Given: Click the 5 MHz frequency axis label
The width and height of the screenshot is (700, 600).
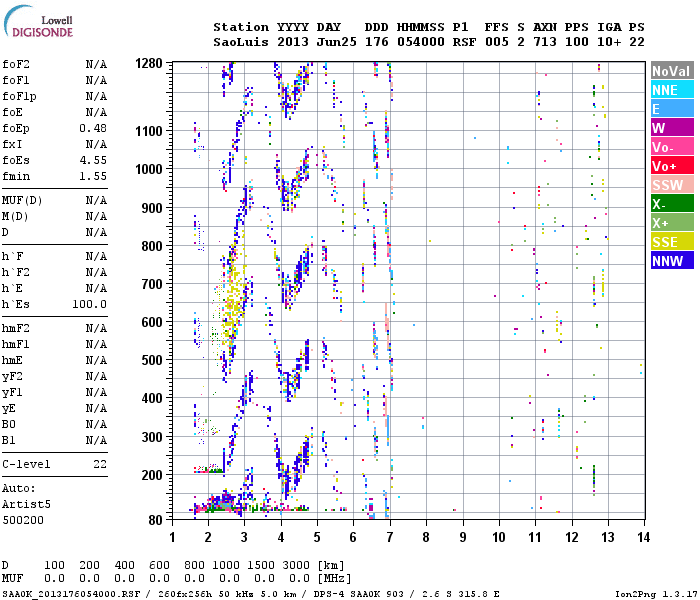Looking at the screenshot, I should tap(317, 537).
